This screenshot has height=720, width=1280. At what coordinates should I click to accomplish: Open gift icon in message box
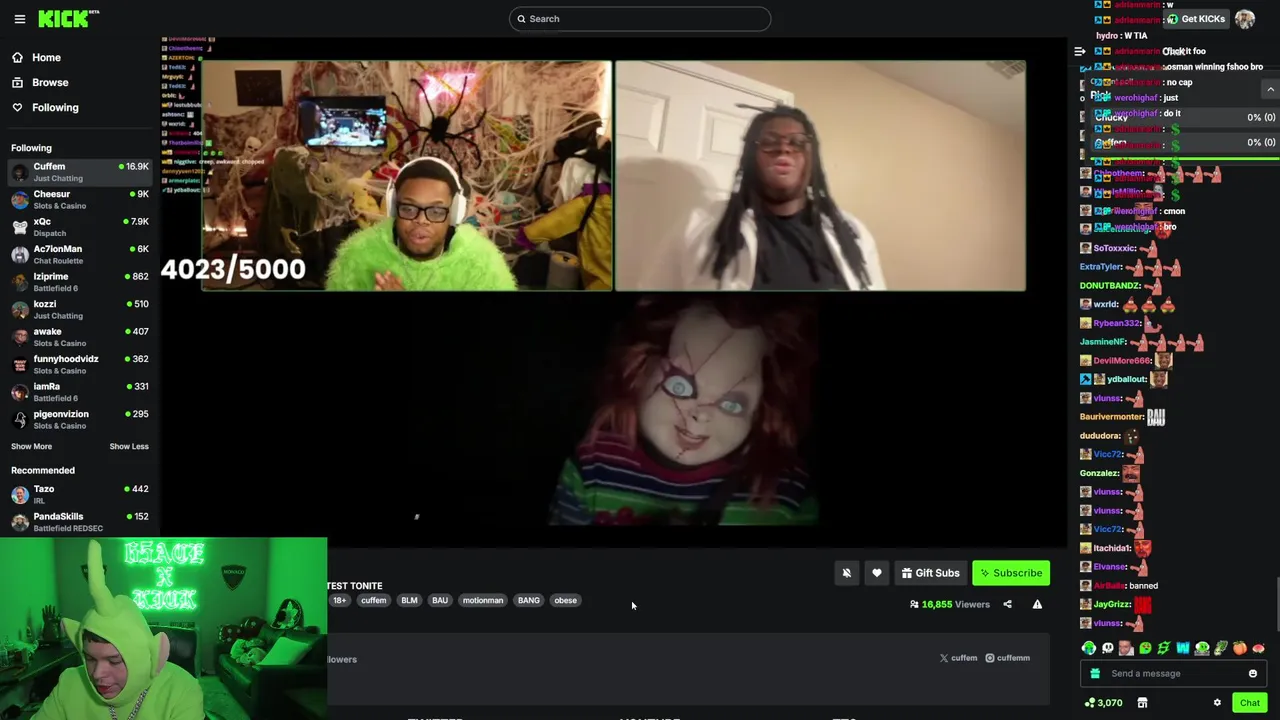1095,674
